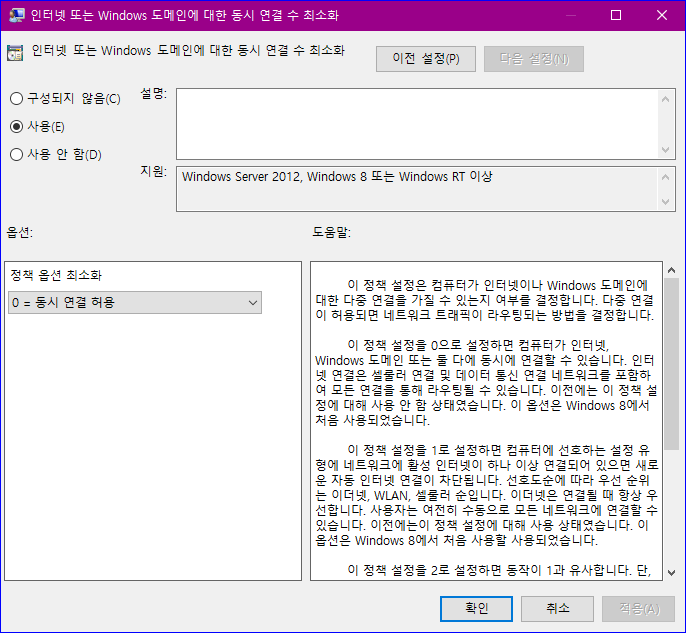
Task: Click the 도움말: label
Action: (332, 232)
